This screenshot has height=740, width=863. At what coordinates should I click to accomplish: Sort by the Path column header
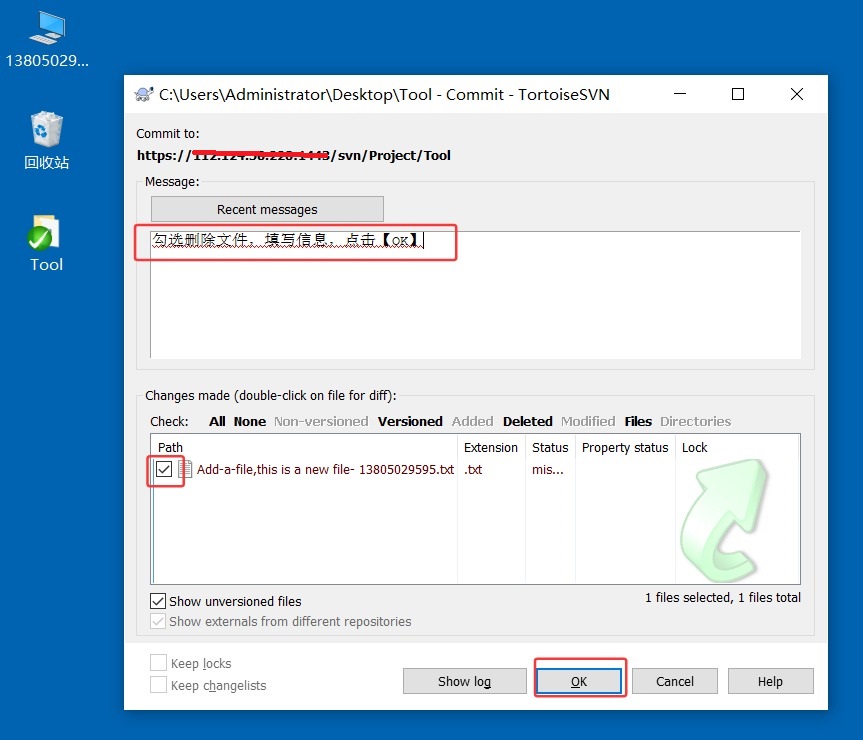pos(304,447)
